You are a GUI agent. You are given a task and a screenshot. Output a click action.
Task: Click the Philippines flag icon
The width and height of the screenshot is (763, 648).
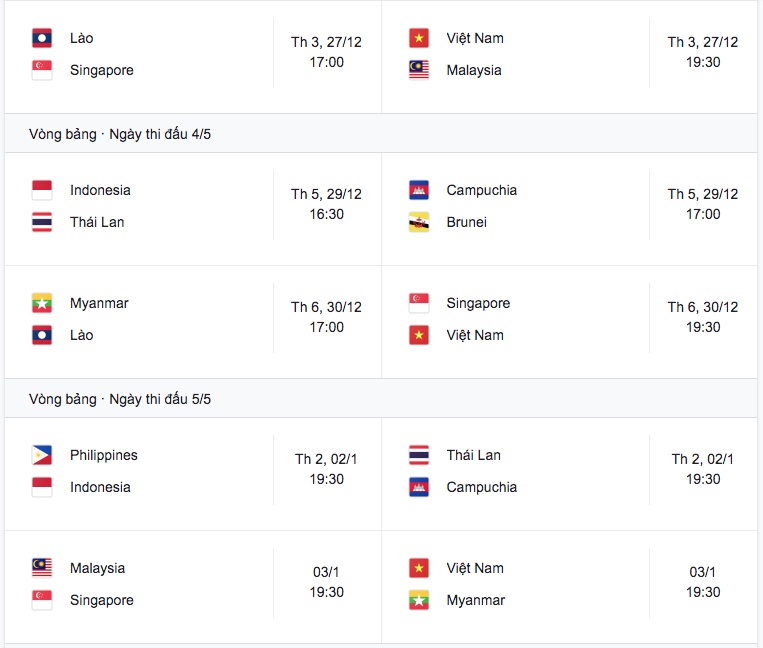(42, 455)
